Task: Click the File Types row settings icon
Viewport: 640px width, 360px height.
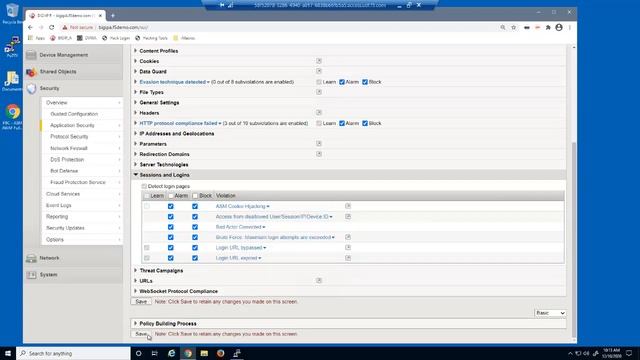Action: (x=319, y=92)
